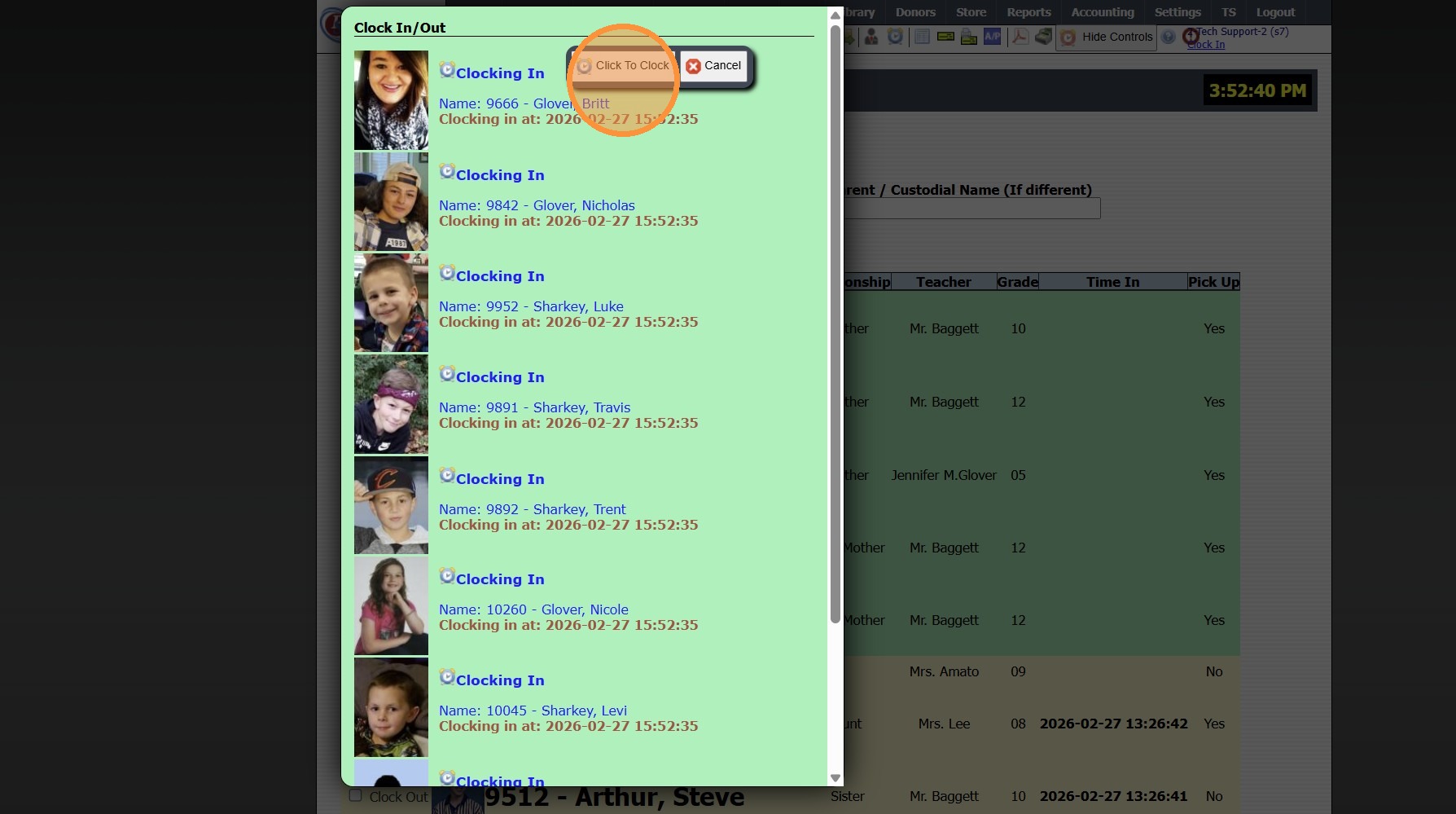Screen dimensions: 1456x814
Task: Click the PDF icon in the toolbar
Action: [1020, 37]
